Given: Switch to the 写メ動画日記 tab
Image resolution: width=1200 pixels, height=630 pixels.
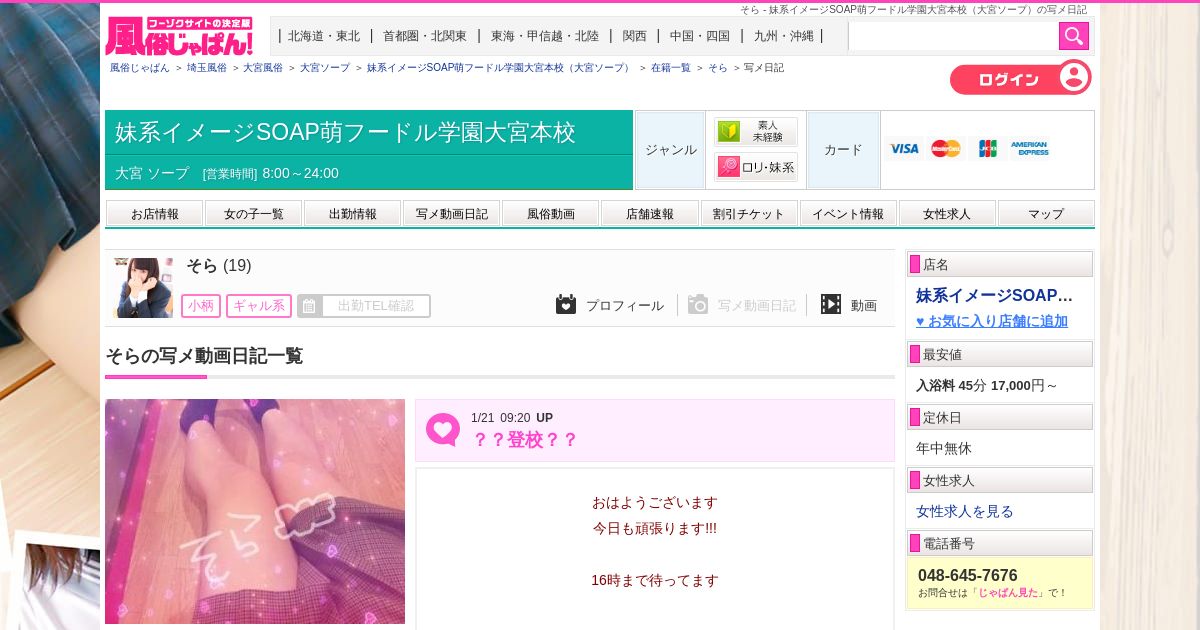Looking at the screenshot, I should click(x=452, y=214).
